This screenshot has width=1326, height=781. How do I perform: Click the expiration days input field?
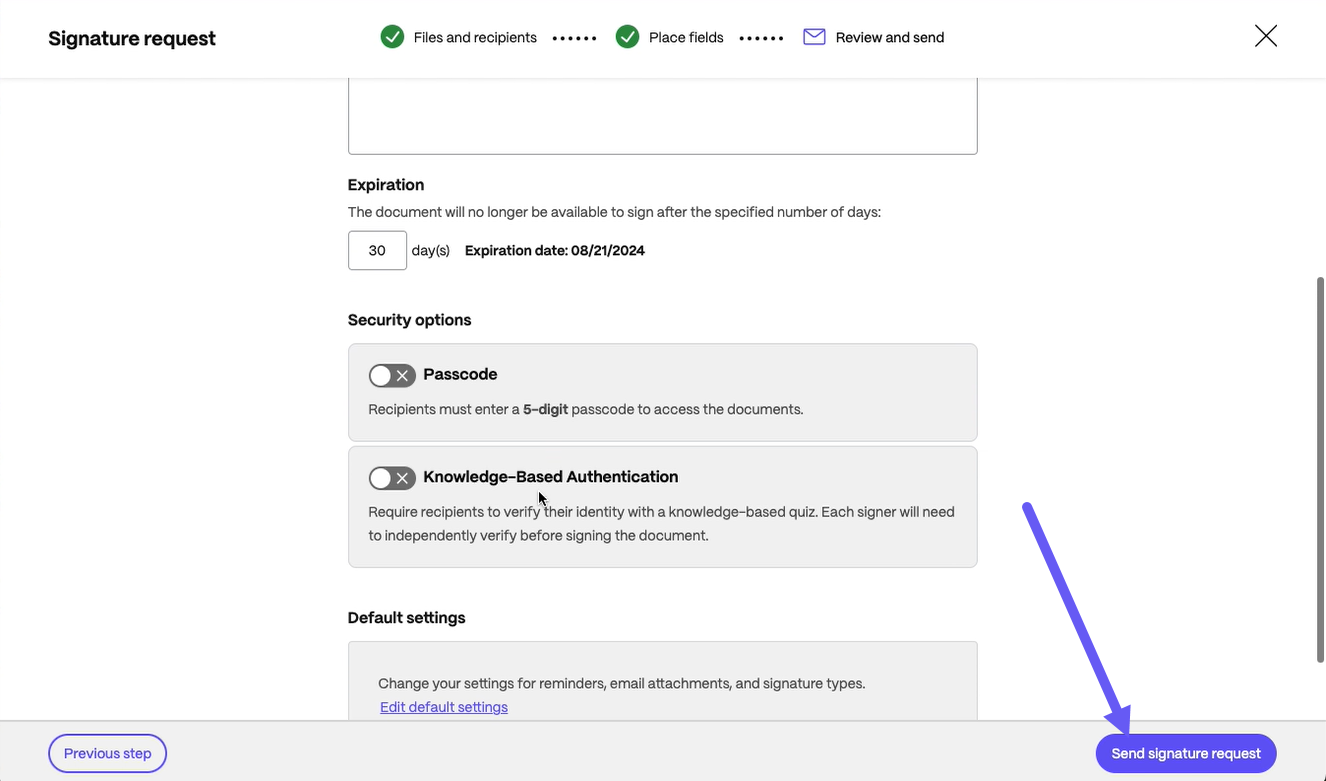377,250
